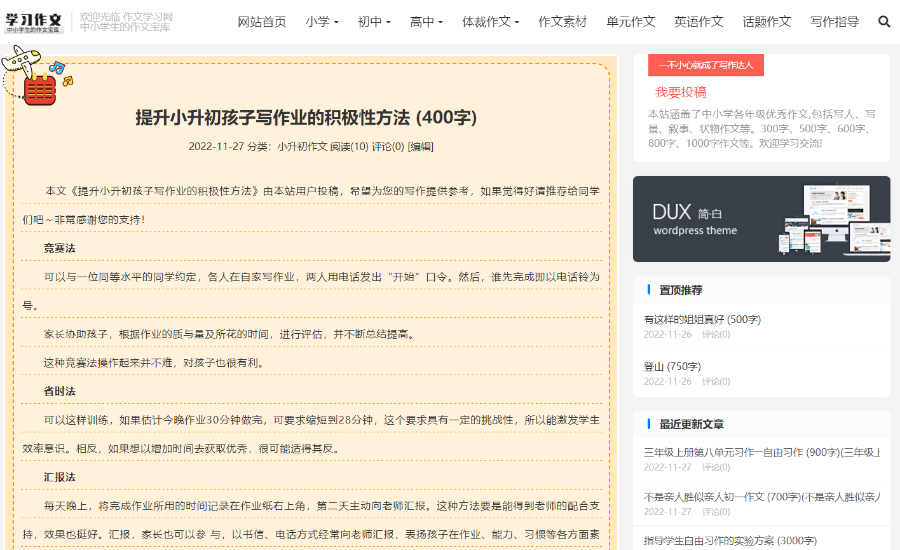
Task: Open 三年级上册第八单元习作 (900字) article
Action: [x=762, y=452]
